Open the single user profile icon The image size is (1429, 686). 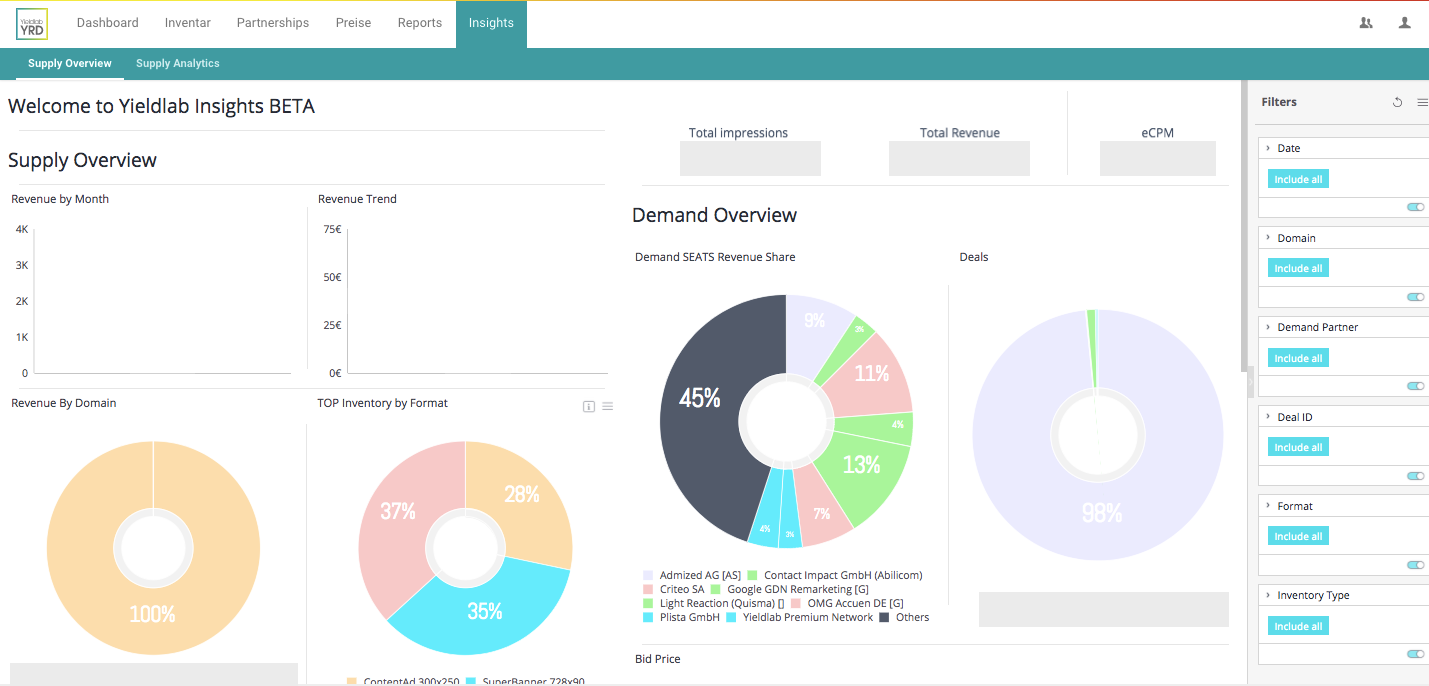click(1405, 23)
